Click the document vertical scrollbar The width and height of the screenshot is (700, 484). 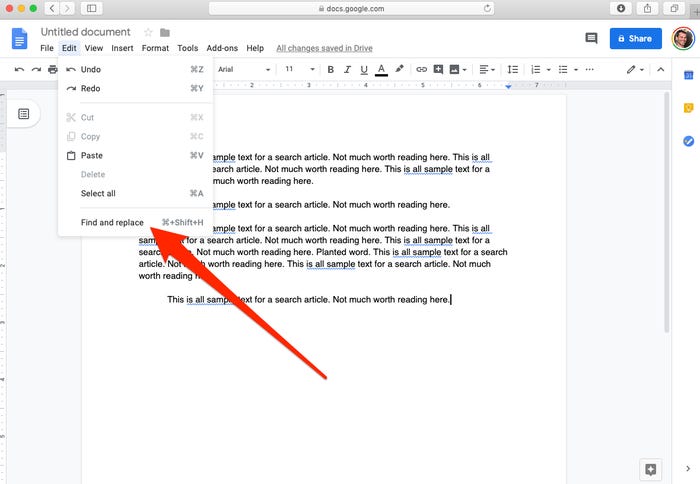pos(667,212)
